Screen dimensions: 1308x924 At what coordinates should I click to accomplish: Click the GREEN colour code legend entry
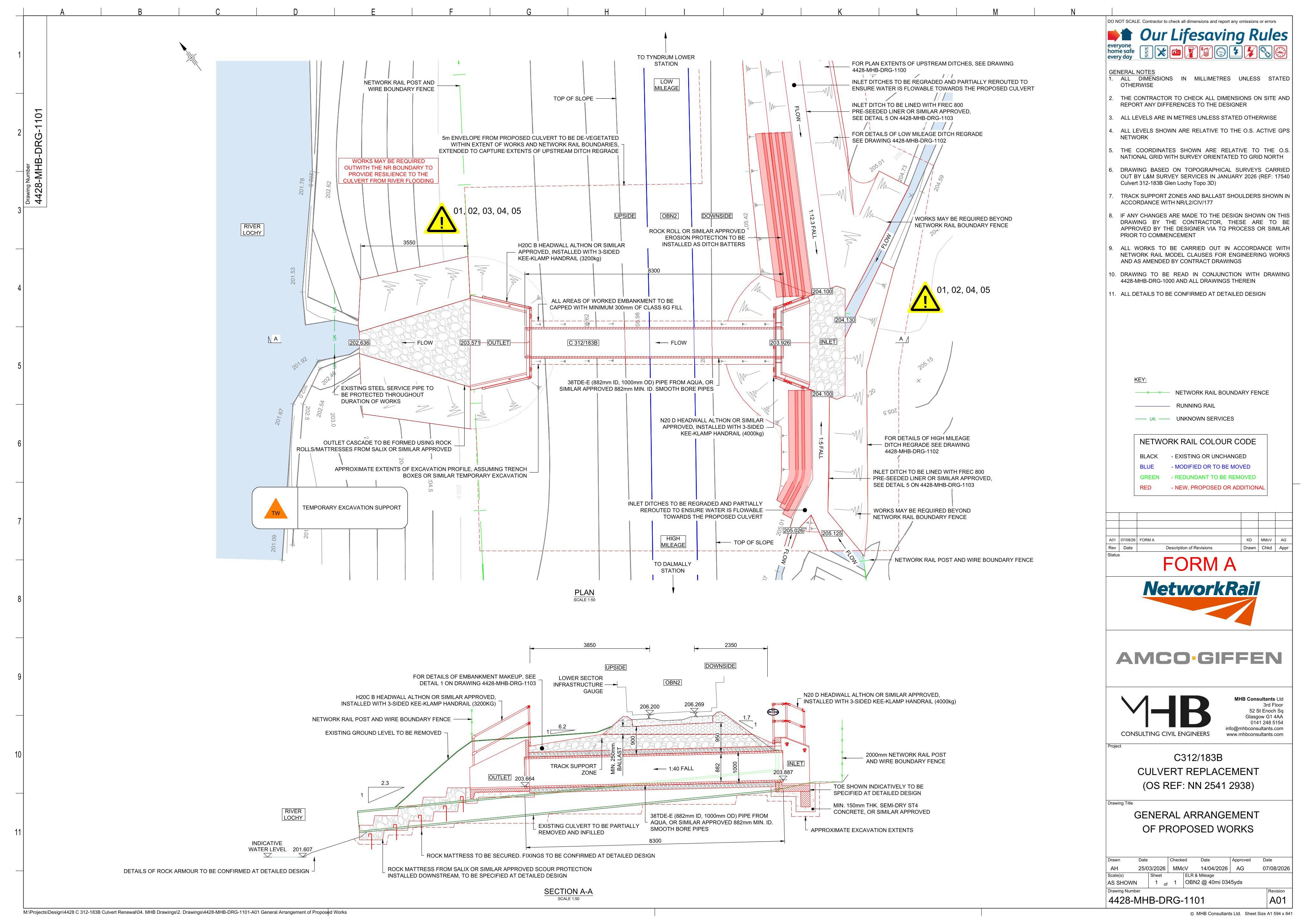(1198, 477)
